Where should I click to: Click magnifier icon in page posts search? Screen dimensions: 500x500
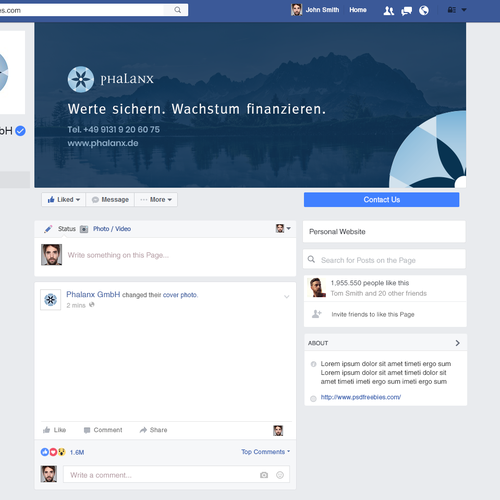311,259
